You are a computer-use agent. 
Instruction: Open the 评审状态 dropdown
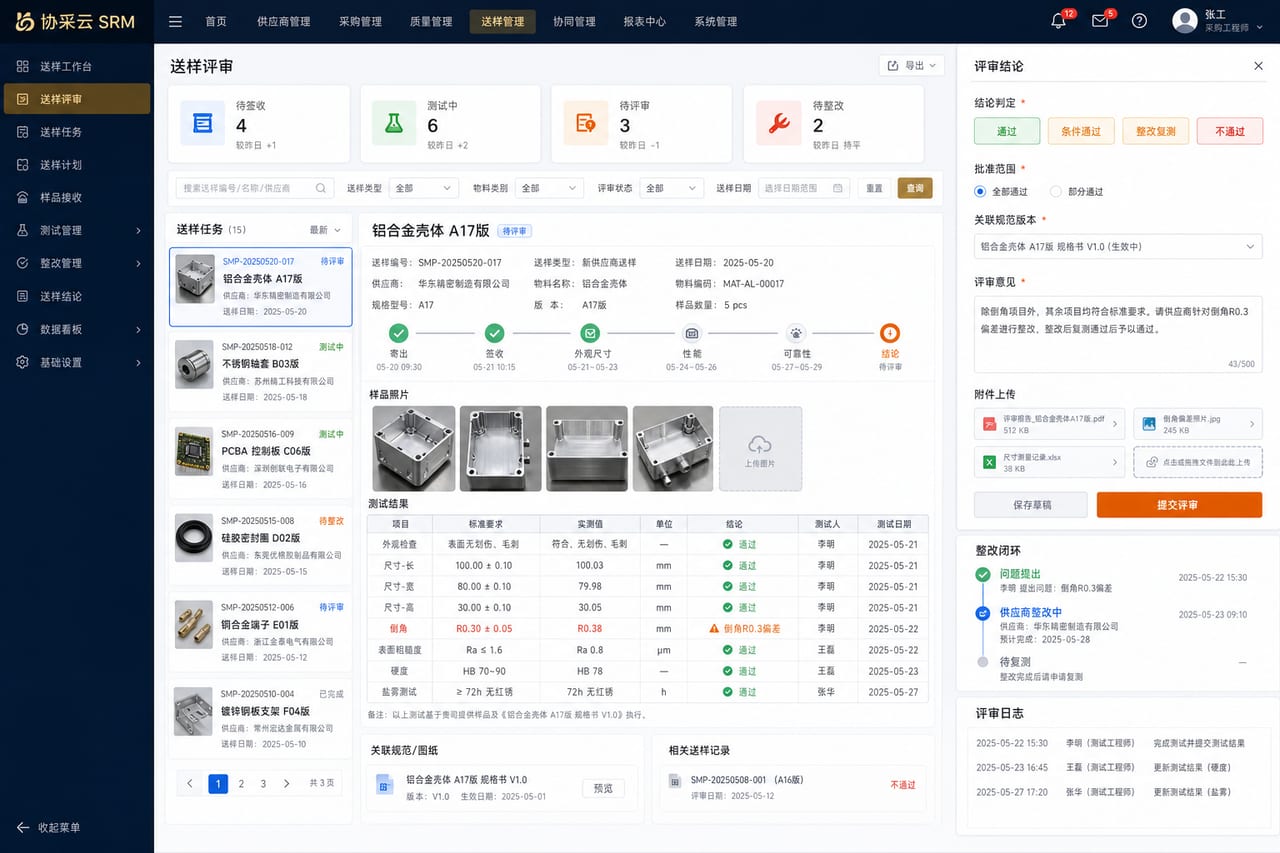[x=672, y=188]
